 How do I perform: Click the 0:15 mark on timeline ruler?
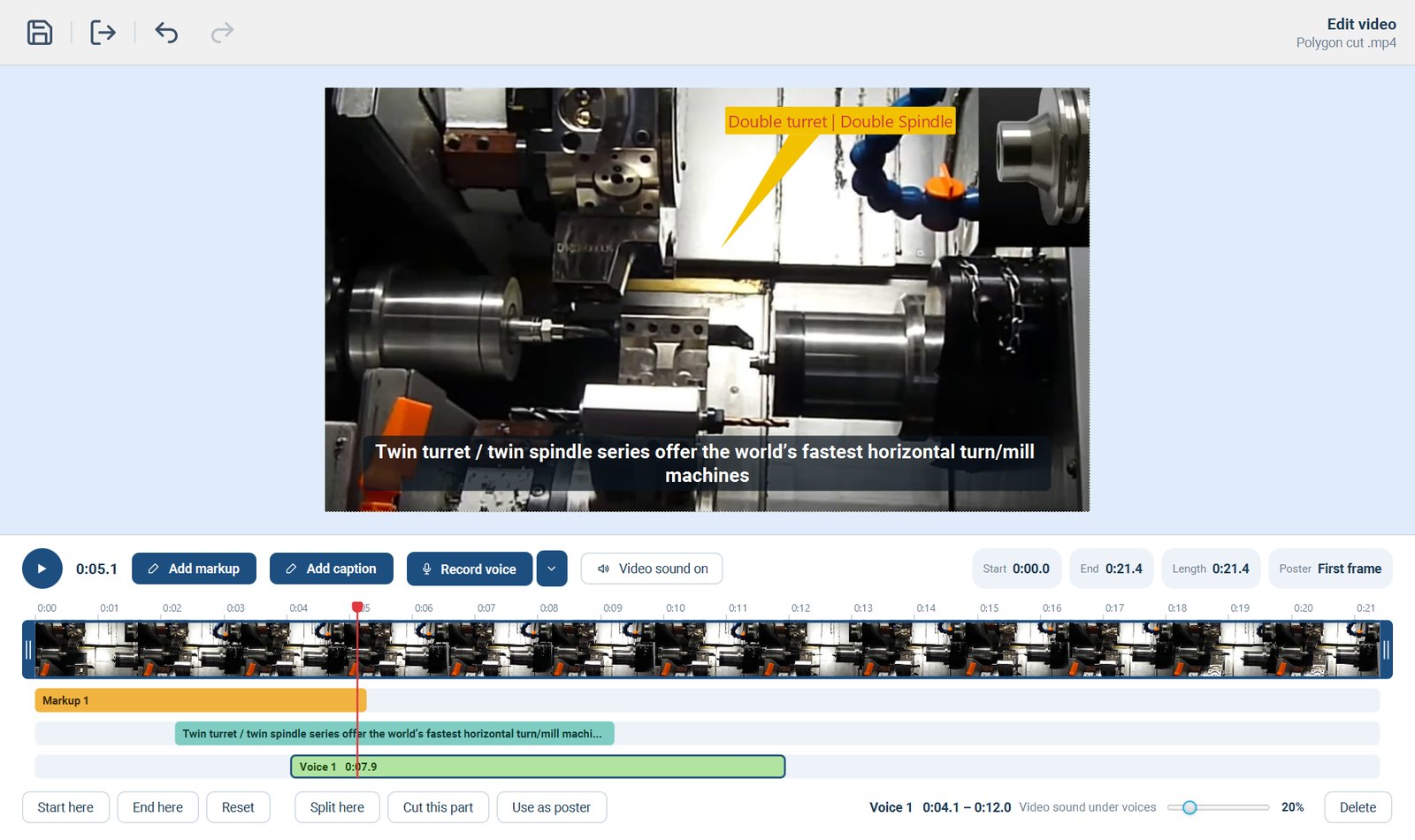pyautogui.click(x=989, y=608)
